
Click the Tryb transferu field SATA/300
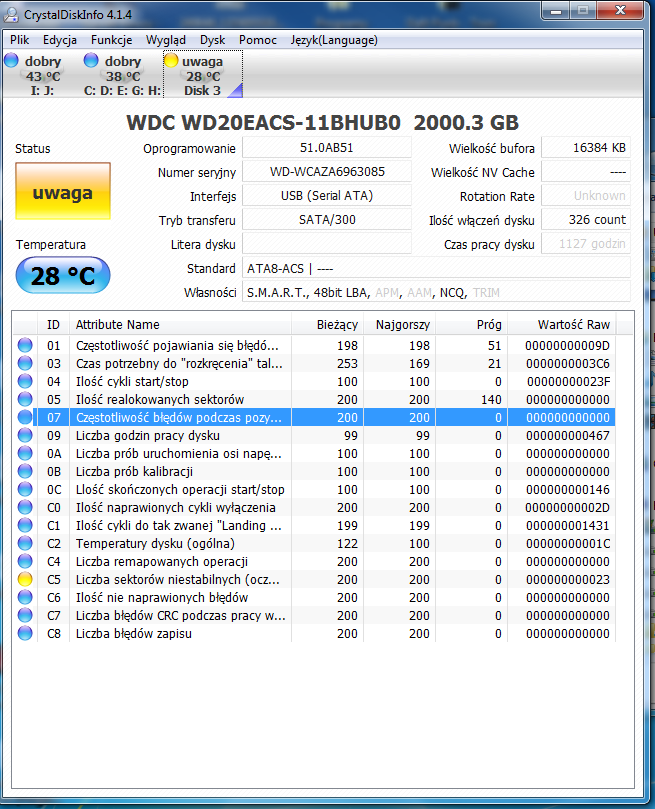(x=327, y=220)
